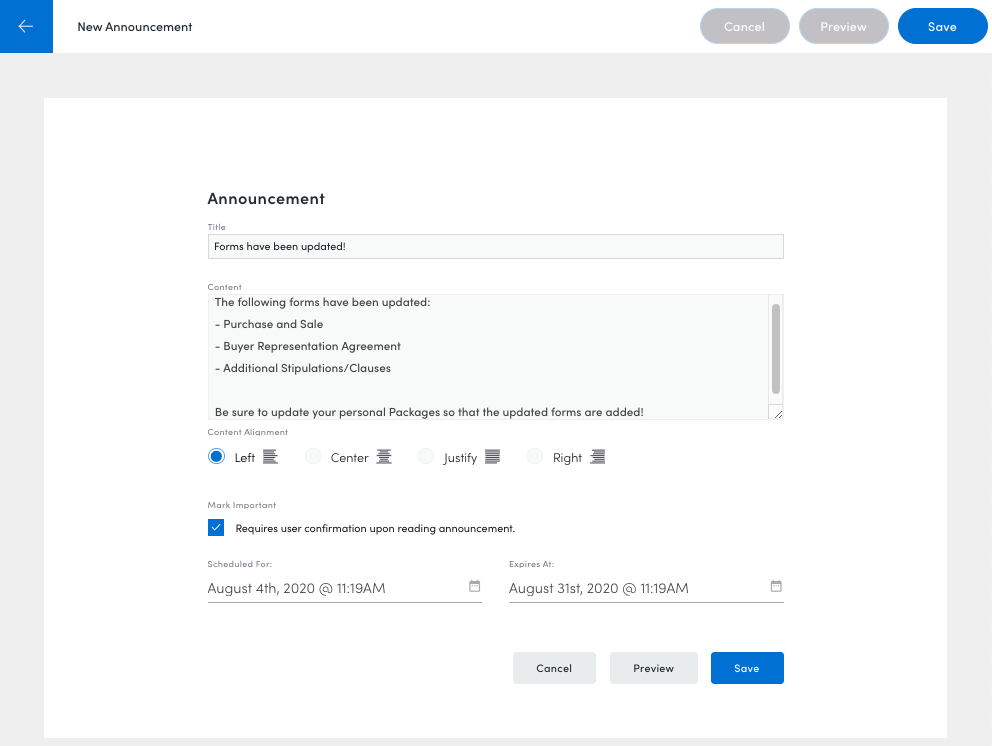Viewport: 992px width, 746px height.
Task: Select the Center alignment radio button
Action: (x=313, y=456)
